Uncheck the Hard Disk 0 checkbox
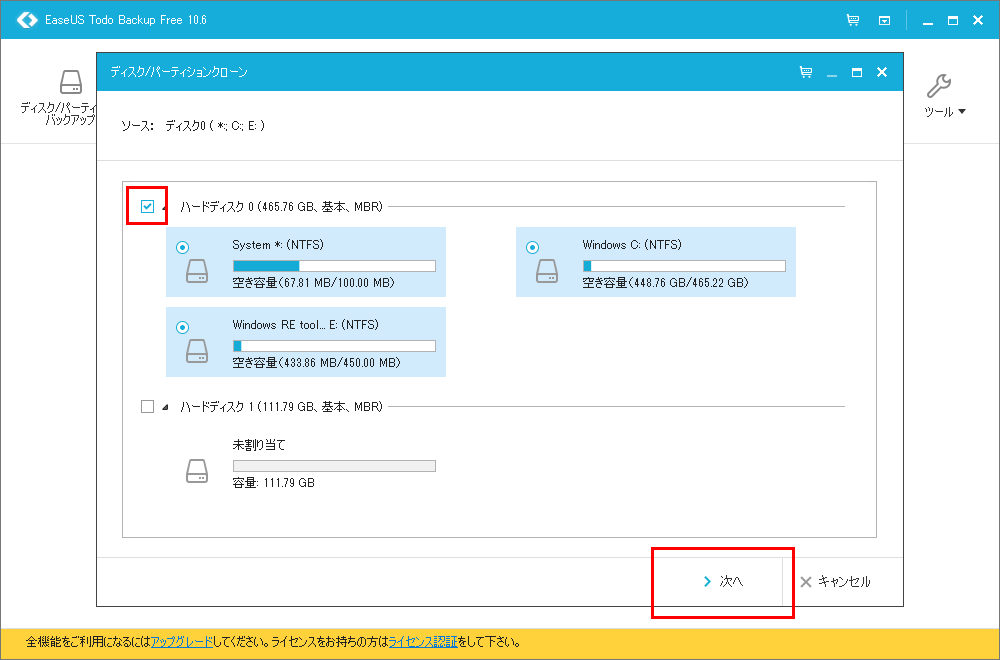This screenshot has height=660, width=1000. click(147, 206)
